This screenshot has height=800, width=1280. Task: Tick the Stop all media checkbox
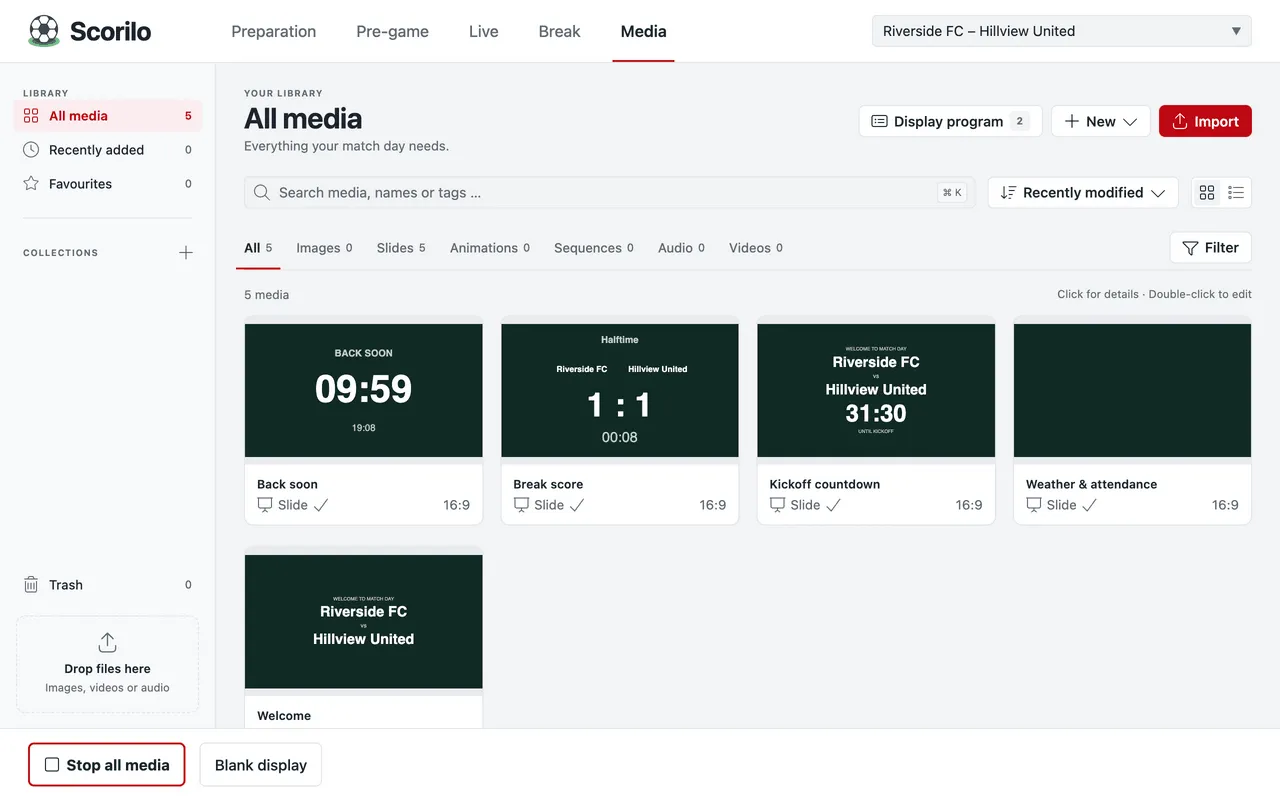click(52, 765)
